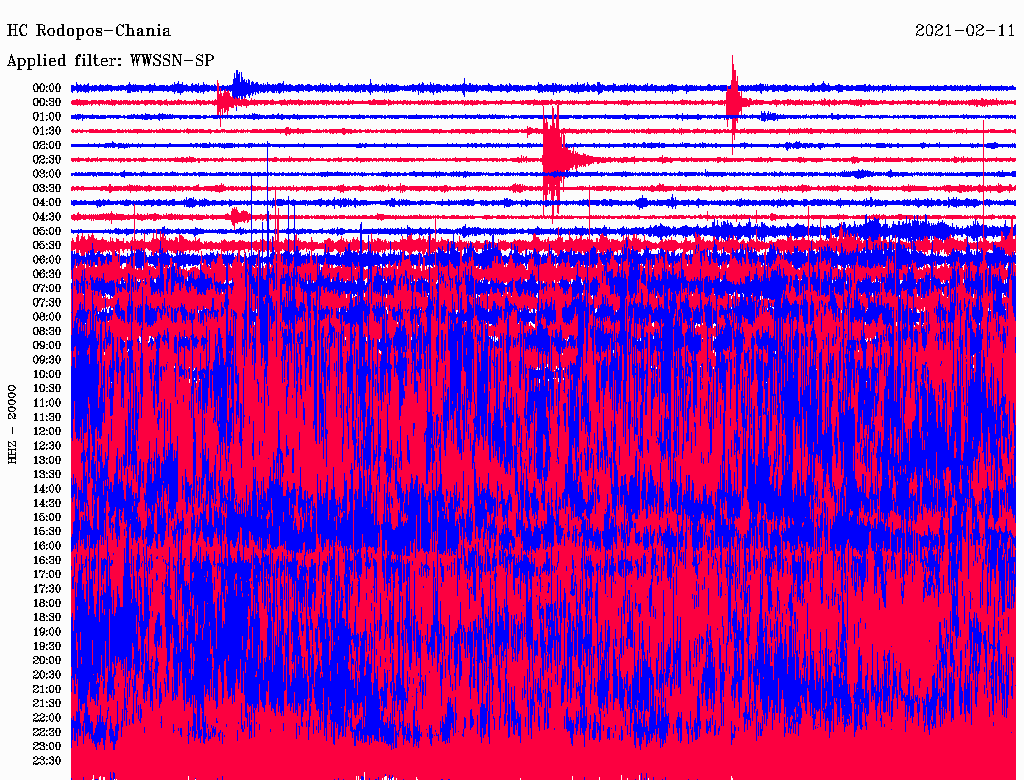The image size is (1024, 780).
Task: Click the 05:00 time label
Action: (47, 231)
